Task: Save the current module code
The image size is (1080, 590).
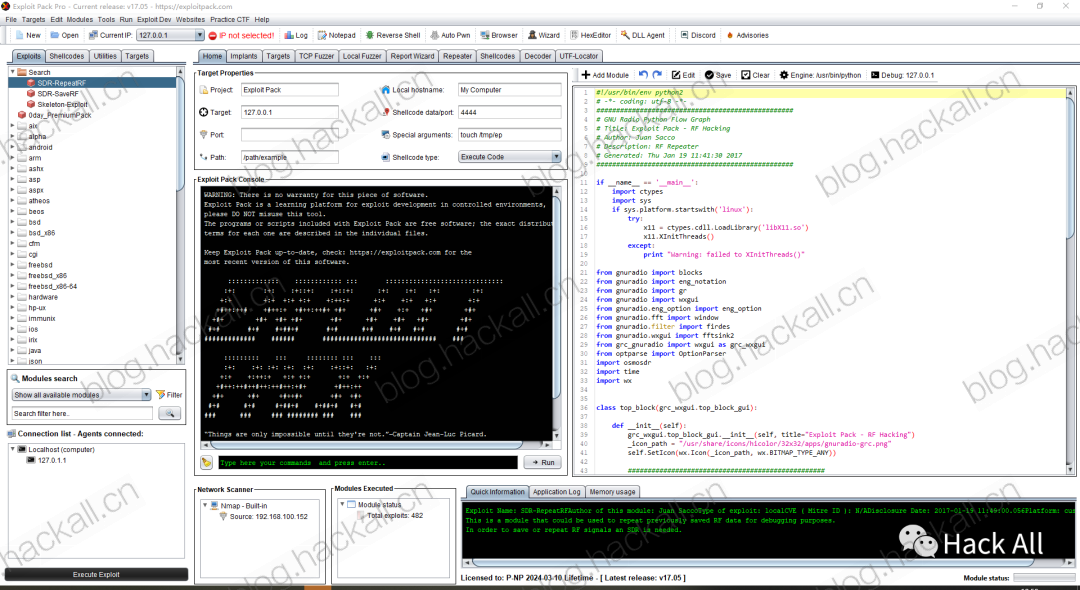Action: (x=718, y=75)
